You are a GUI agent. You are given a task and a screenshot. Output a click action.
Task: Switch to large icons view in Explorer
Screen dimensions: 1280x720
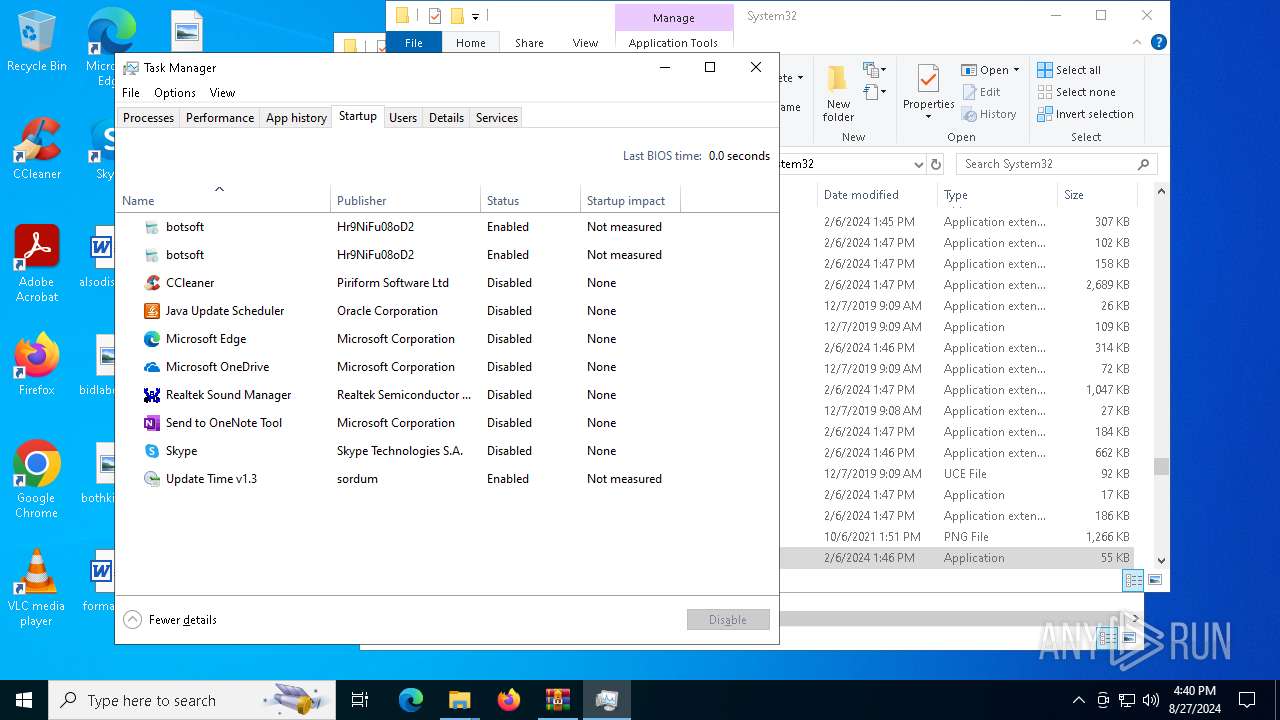(1155, 580)
